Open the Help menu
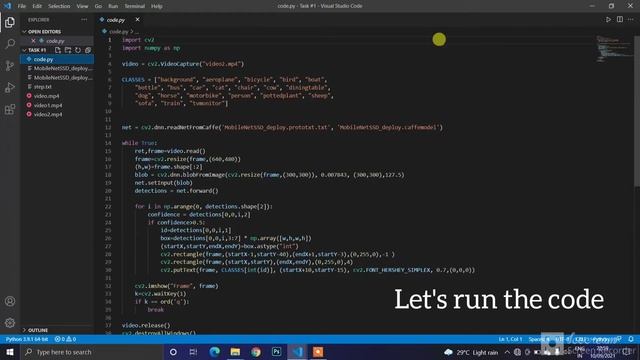Image resolution: width=640 pixels, height=360 pixels. 157,6
